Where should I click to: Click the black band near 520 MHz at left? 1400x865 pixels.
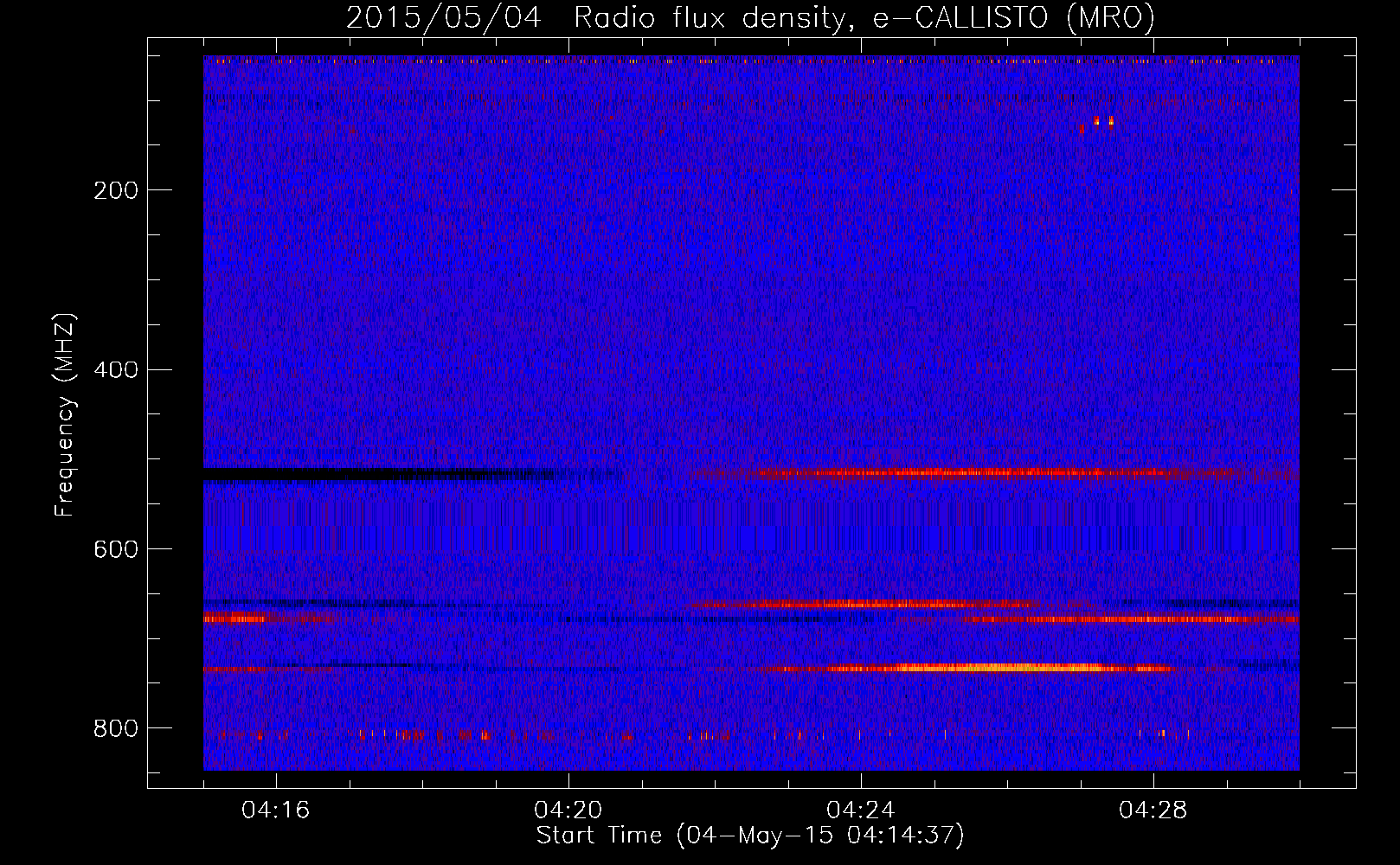click(381, 475)
